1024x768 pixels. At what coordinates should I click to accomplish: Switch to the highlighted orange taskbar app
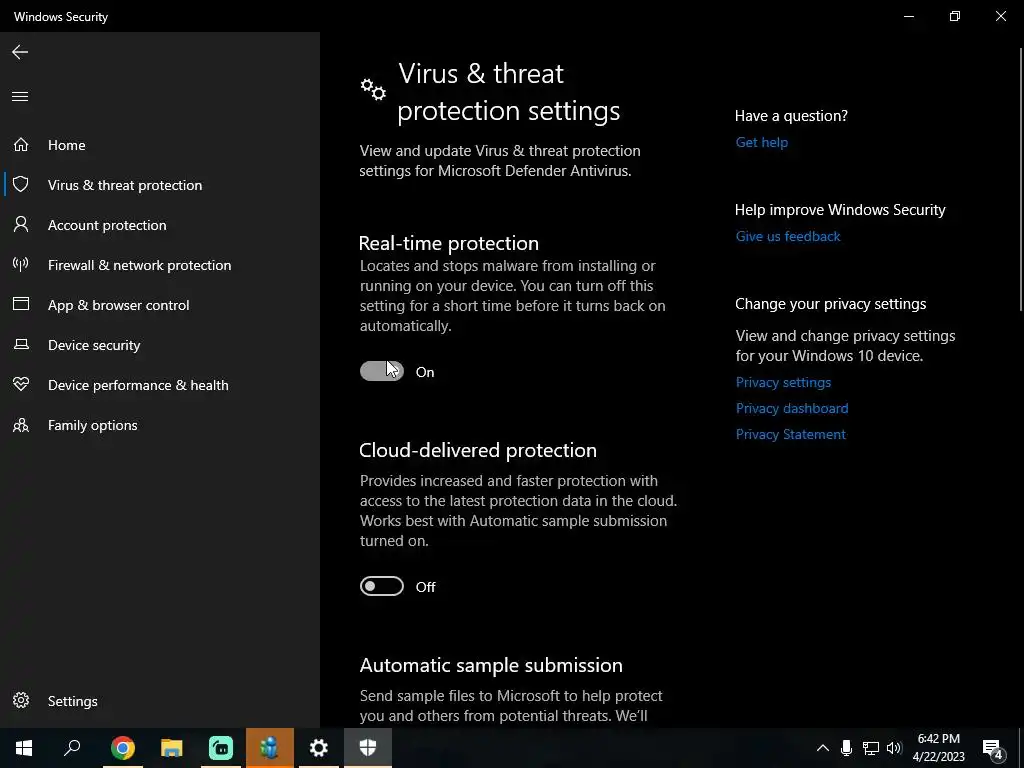pyautogui.click(x=270, y=748)
